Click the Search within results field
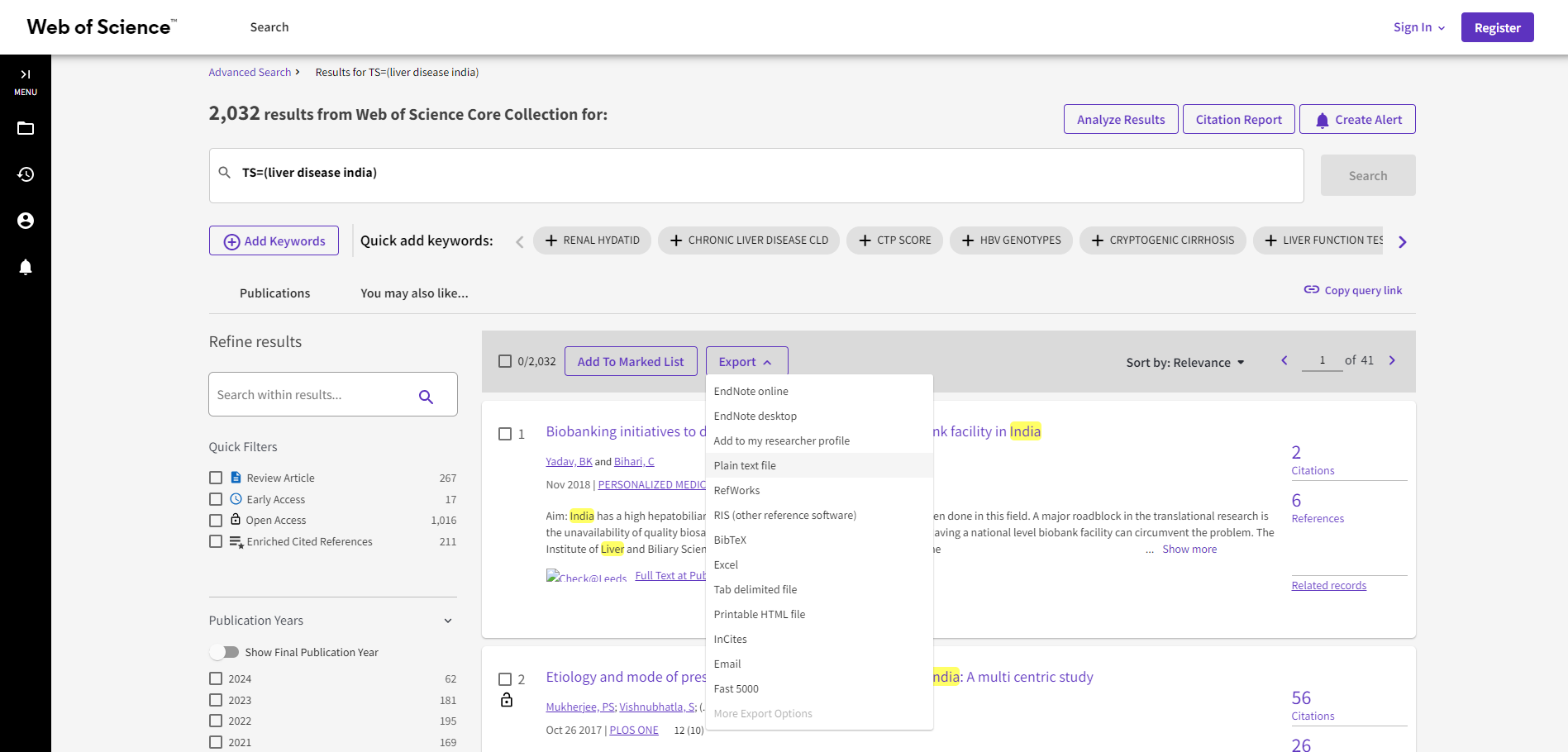Screen dimensions: 1568x752 [x=310, y=395]
